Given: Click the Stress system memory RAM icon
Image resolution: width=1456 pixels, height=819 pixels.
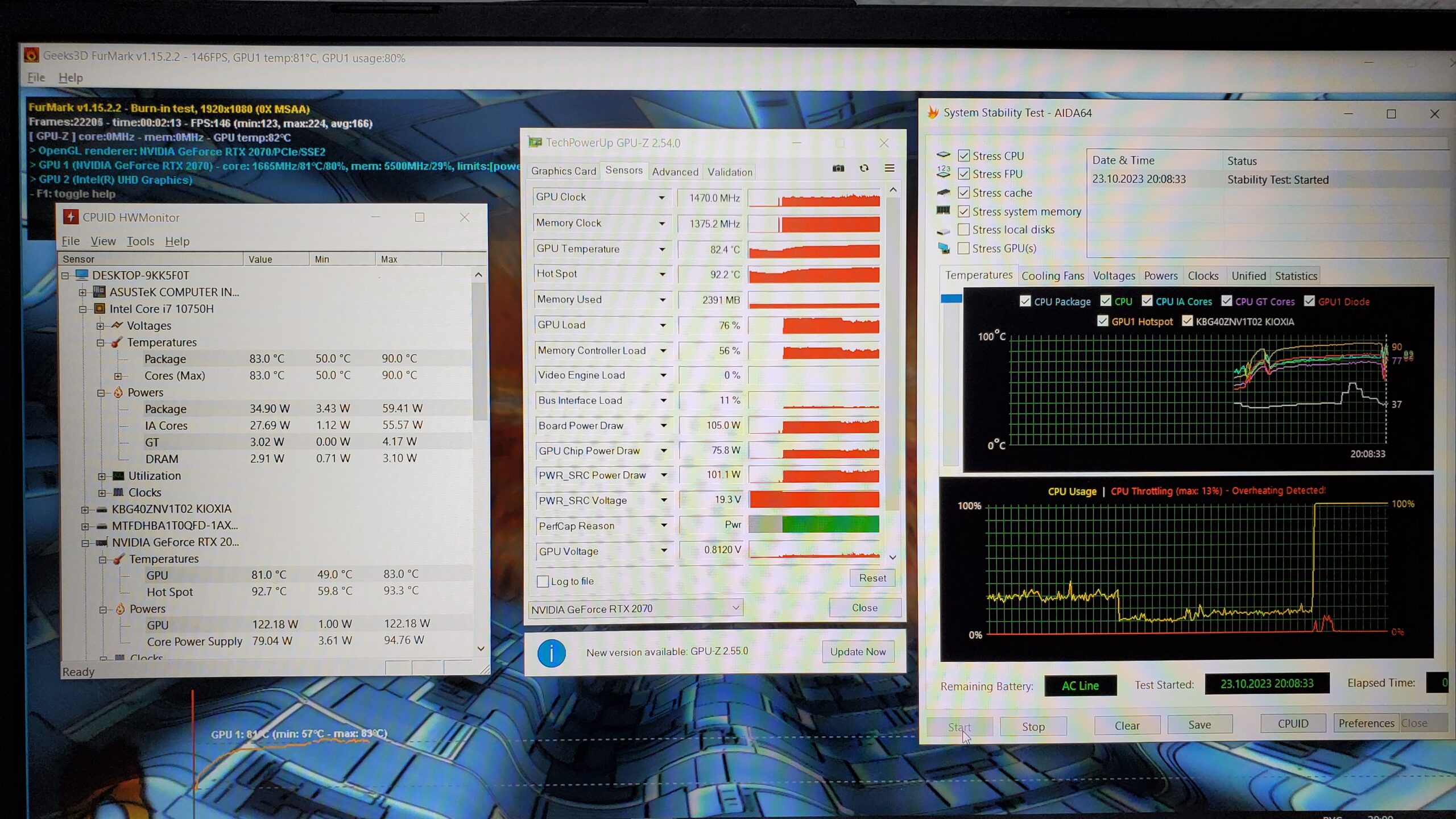Looking at the screenshot, I should [943, 211].
